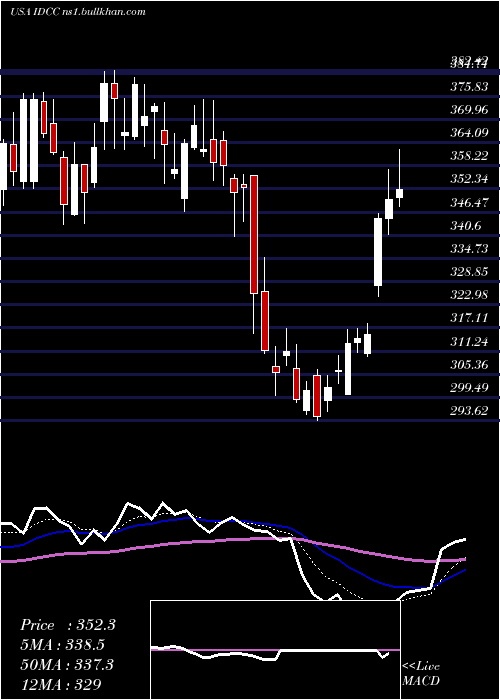Click the 334.73 price axis label
Viewport: 500px width, 700px height.
pyautogui.click(x=469, y=249)
